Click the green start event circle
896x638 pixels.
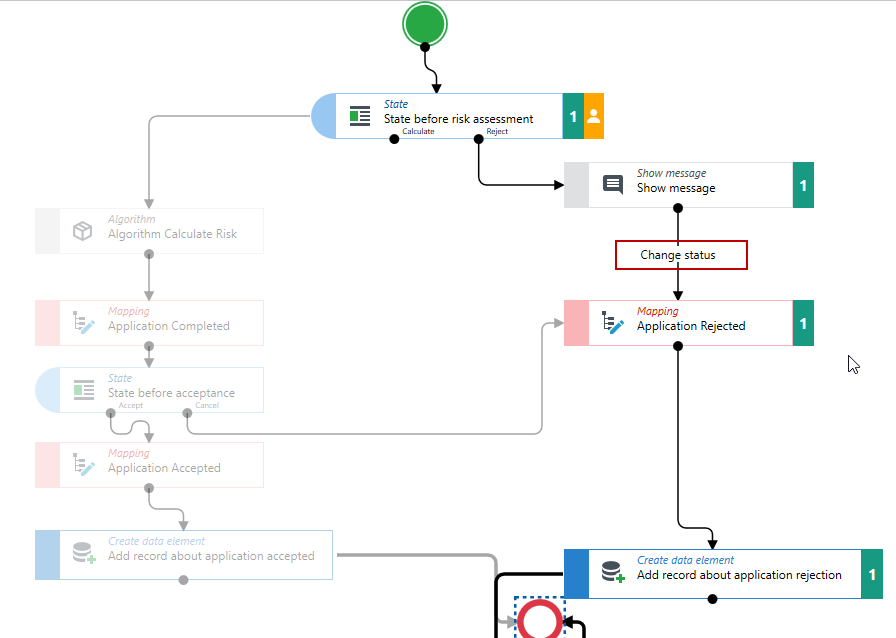(425, 24)
